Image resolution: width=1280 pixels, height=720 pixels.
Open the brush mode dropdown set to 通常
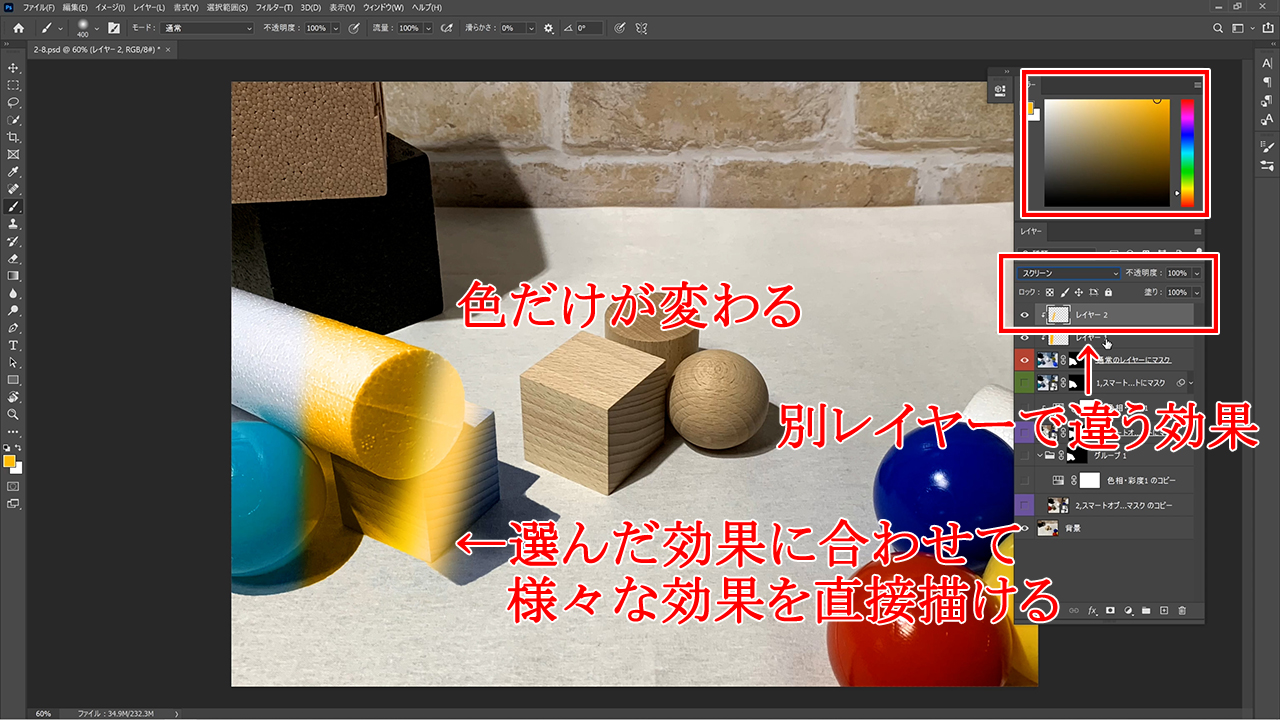(x=205, y=28)
